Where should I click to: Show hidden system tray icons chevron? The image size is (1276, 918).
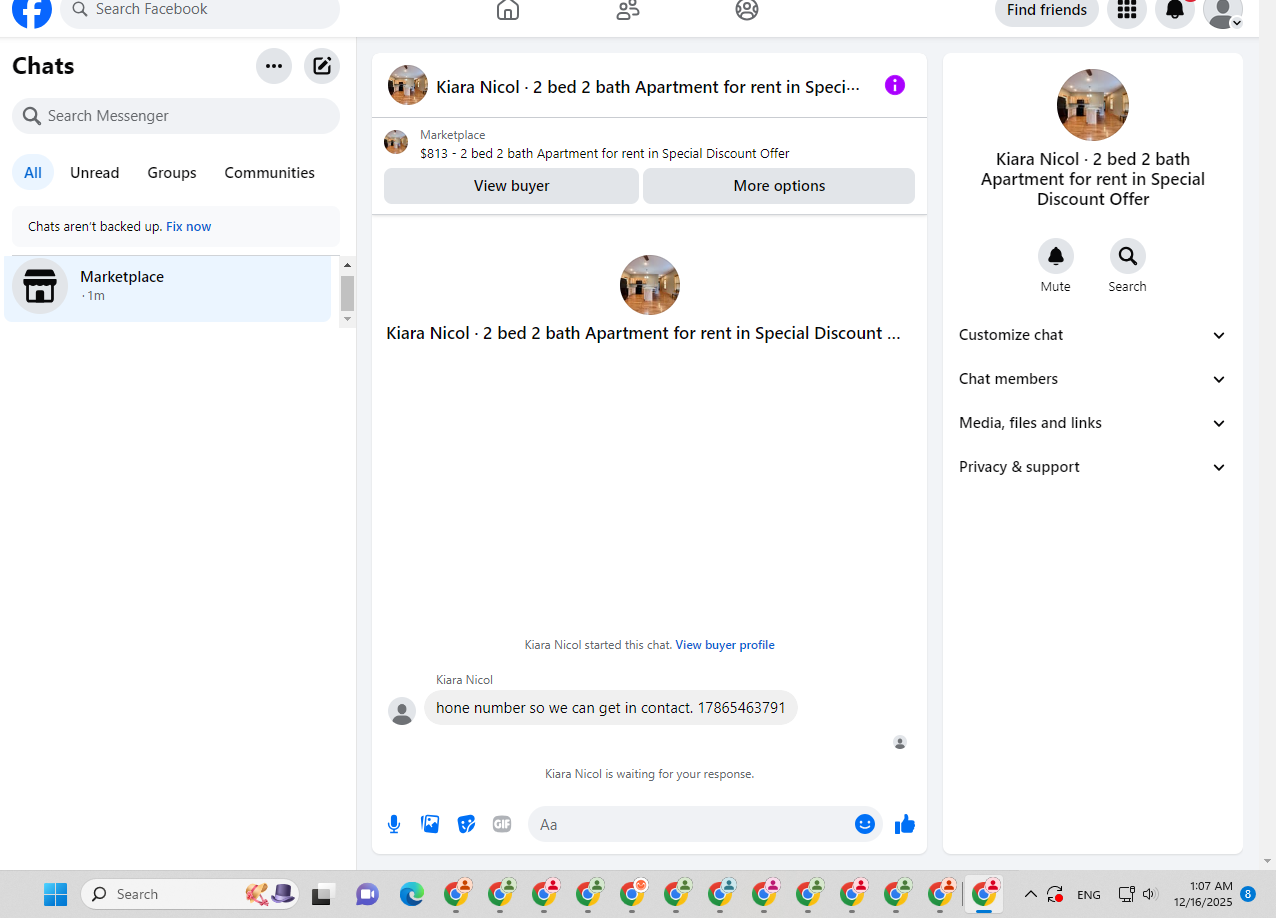pos(1031,894)
